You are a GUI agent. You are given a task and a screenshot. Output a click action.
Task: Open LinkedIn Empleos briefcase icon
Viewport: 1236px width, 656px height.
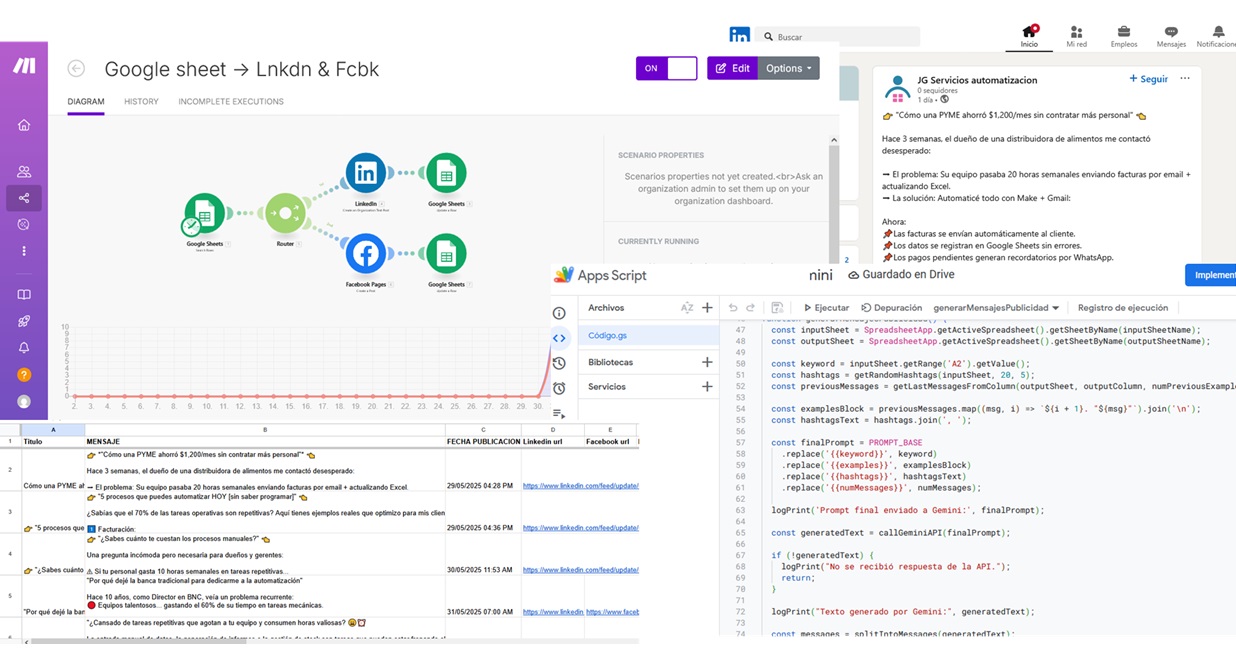click(1123, 34)
